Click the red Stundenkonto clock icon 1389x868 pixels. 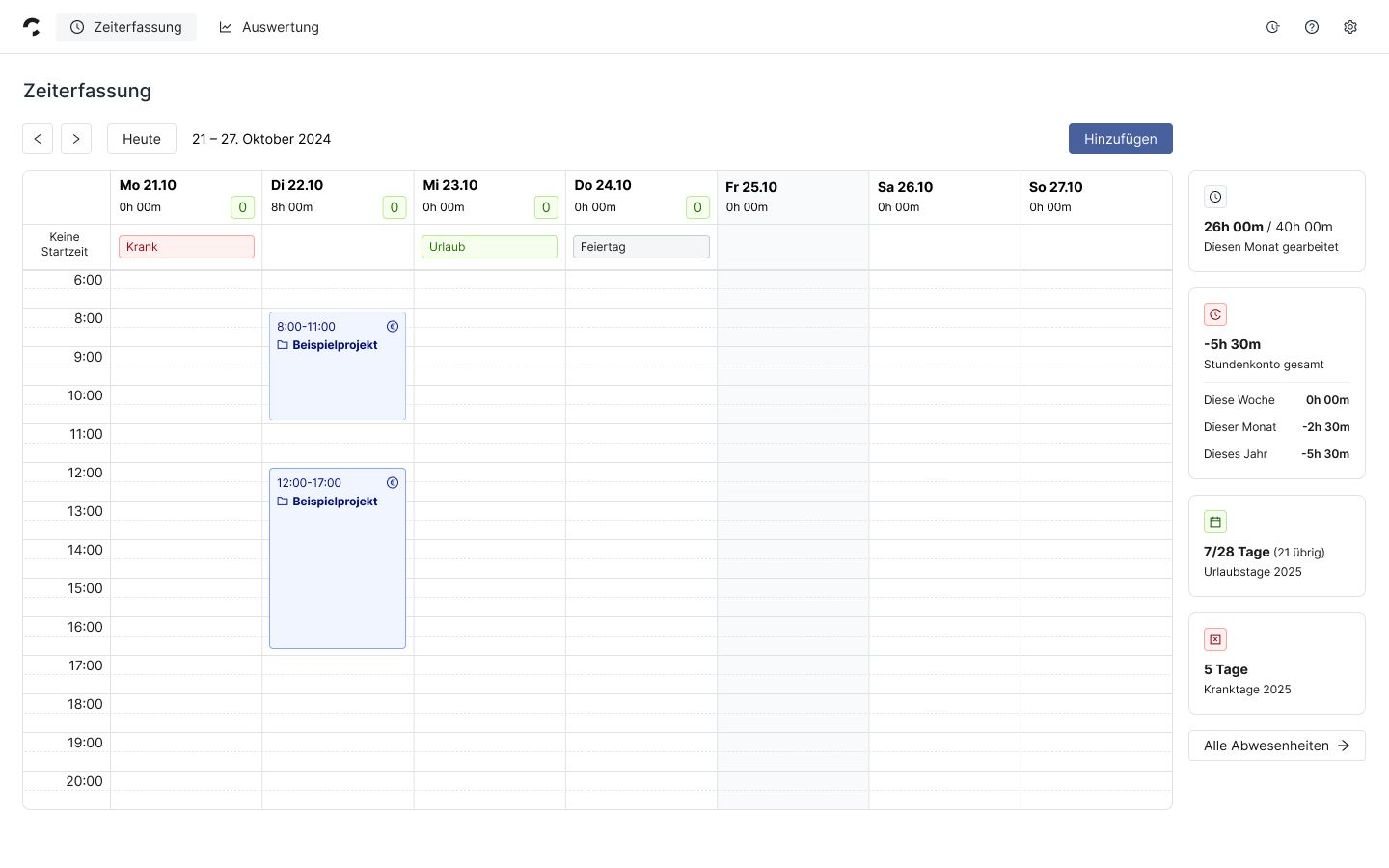[x=1215, y=314]
